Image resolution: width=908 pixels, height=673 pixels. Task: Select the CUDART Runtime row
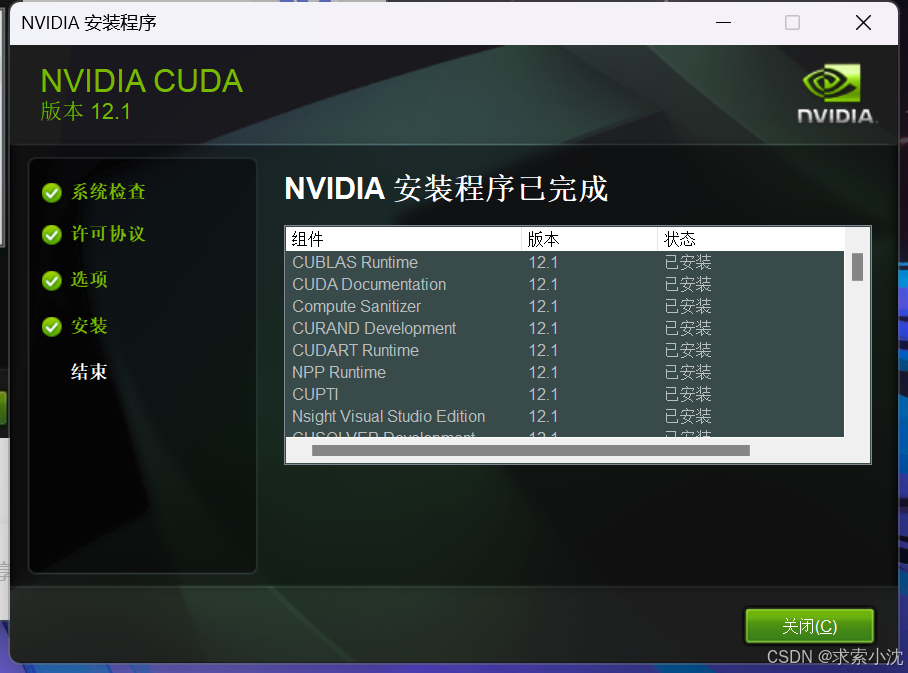click(x=565, y=350)
